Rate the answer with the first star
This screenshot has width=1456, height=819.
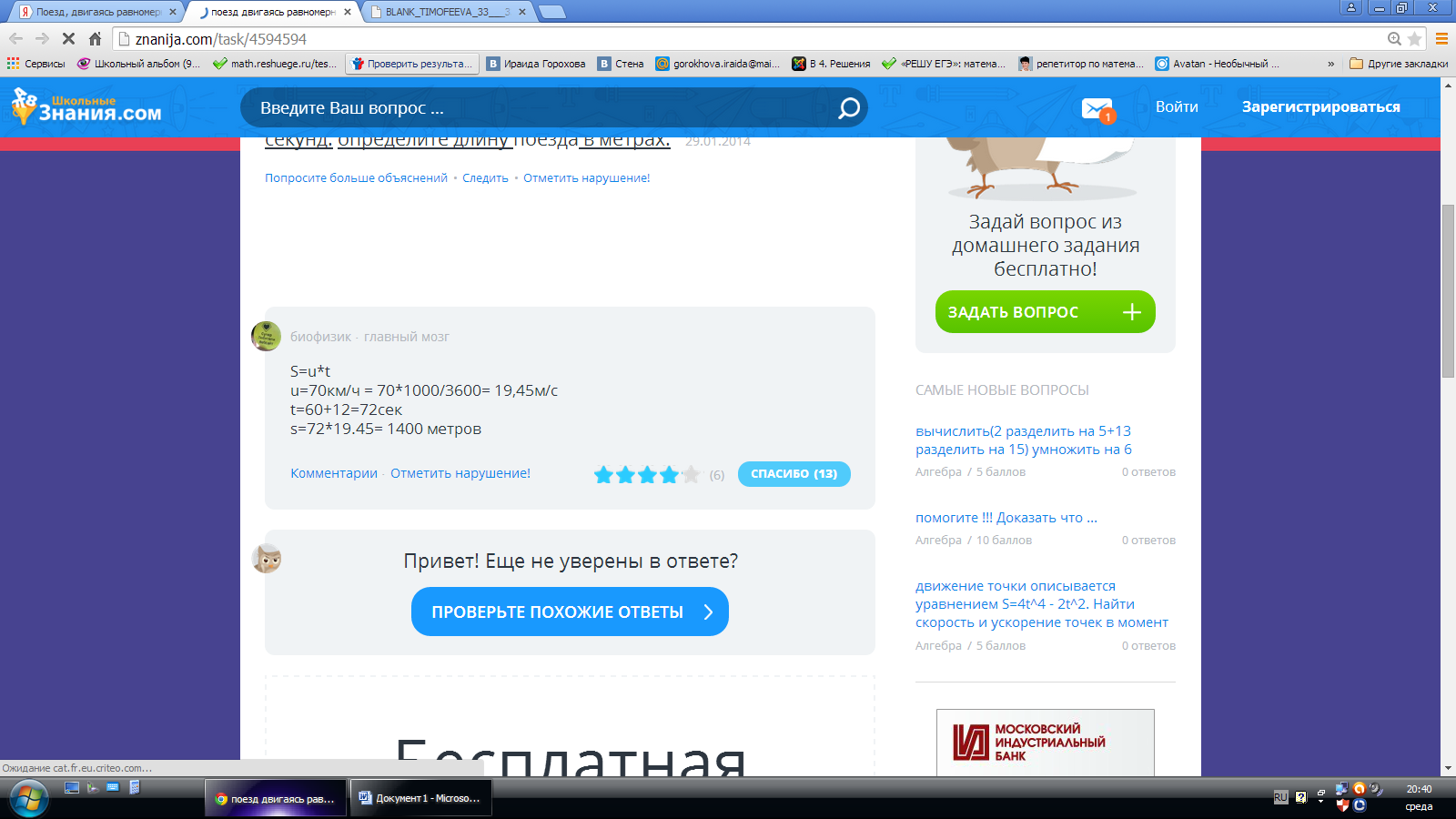603,474
